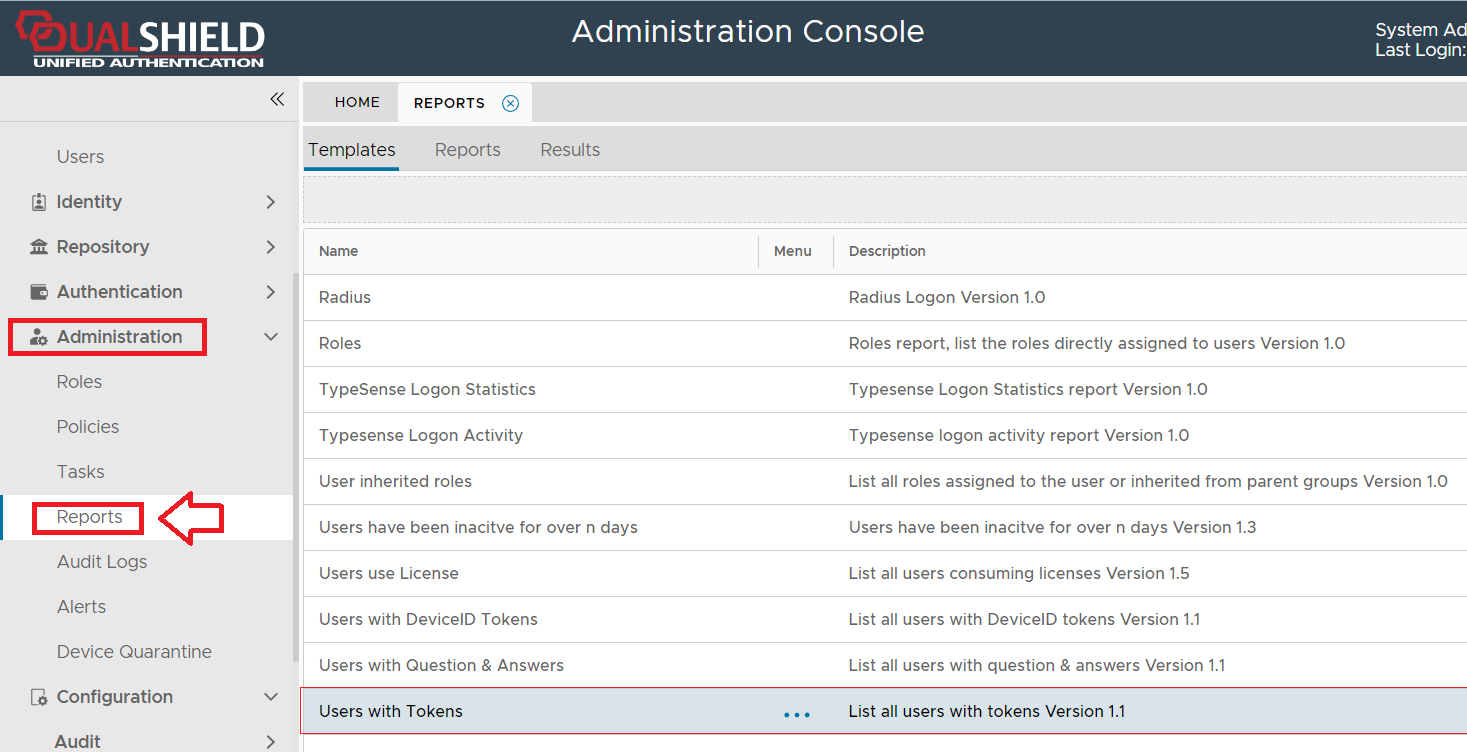The width and height of the screenshot is (1467, 752).
Task: Select the Users use License template row
Action: pos(388,573)
